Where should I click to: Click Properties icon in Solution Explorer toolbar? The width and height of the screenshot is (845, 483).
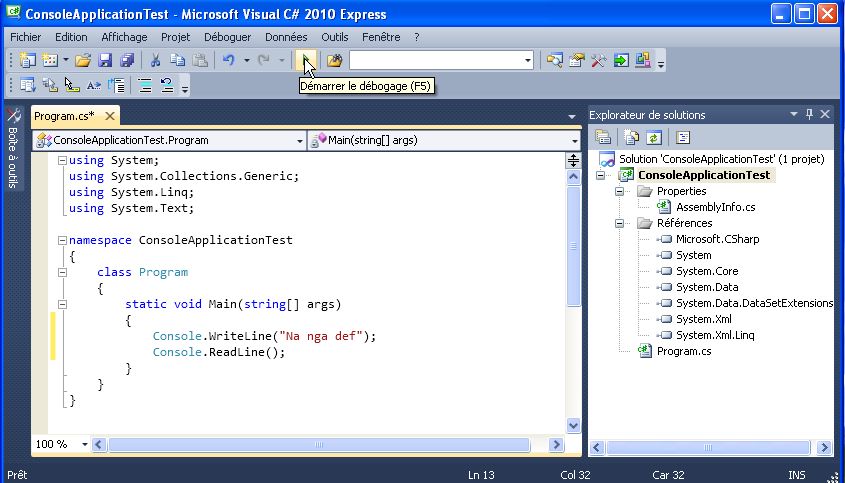coord(603,137)
